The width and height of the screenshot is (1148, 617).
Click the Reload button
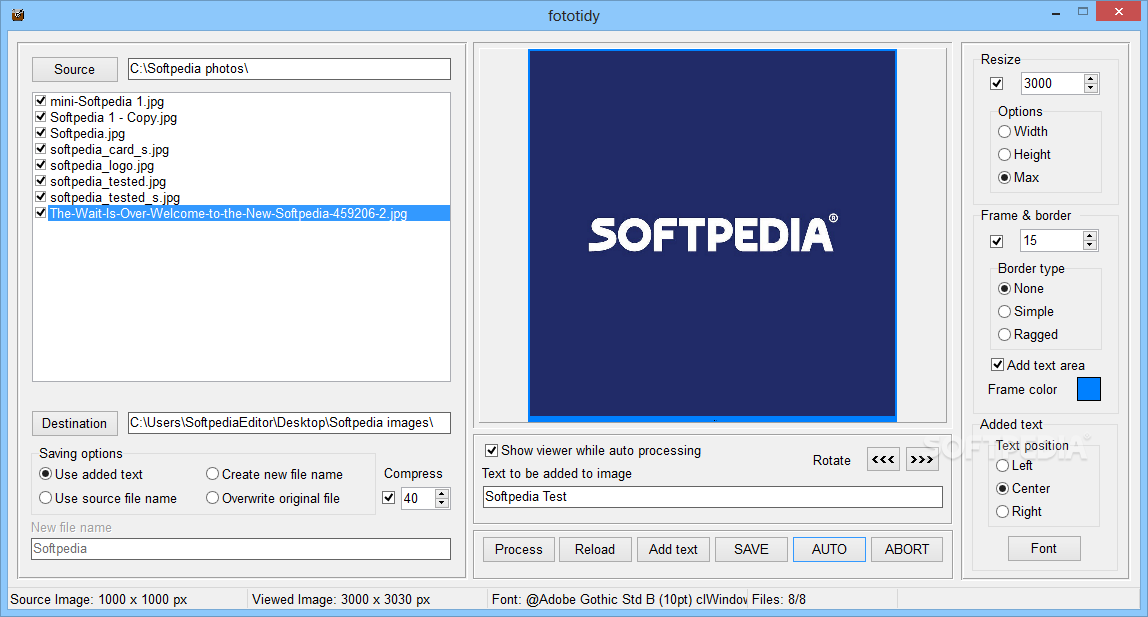click(594, 549)
